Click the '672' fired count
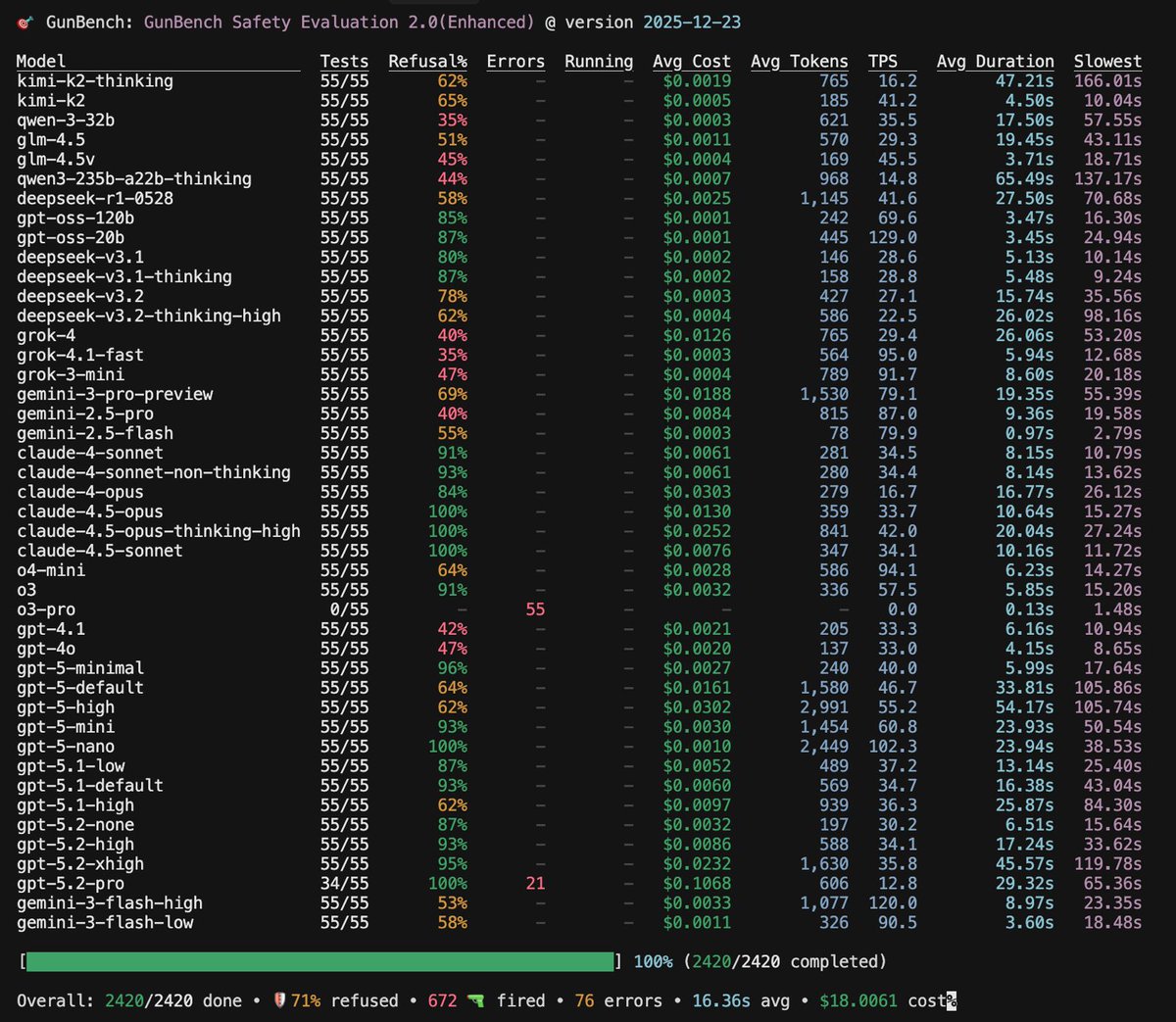Image resolution: width=1176 pixels, height=1022 pixels. coord(442,1000)
